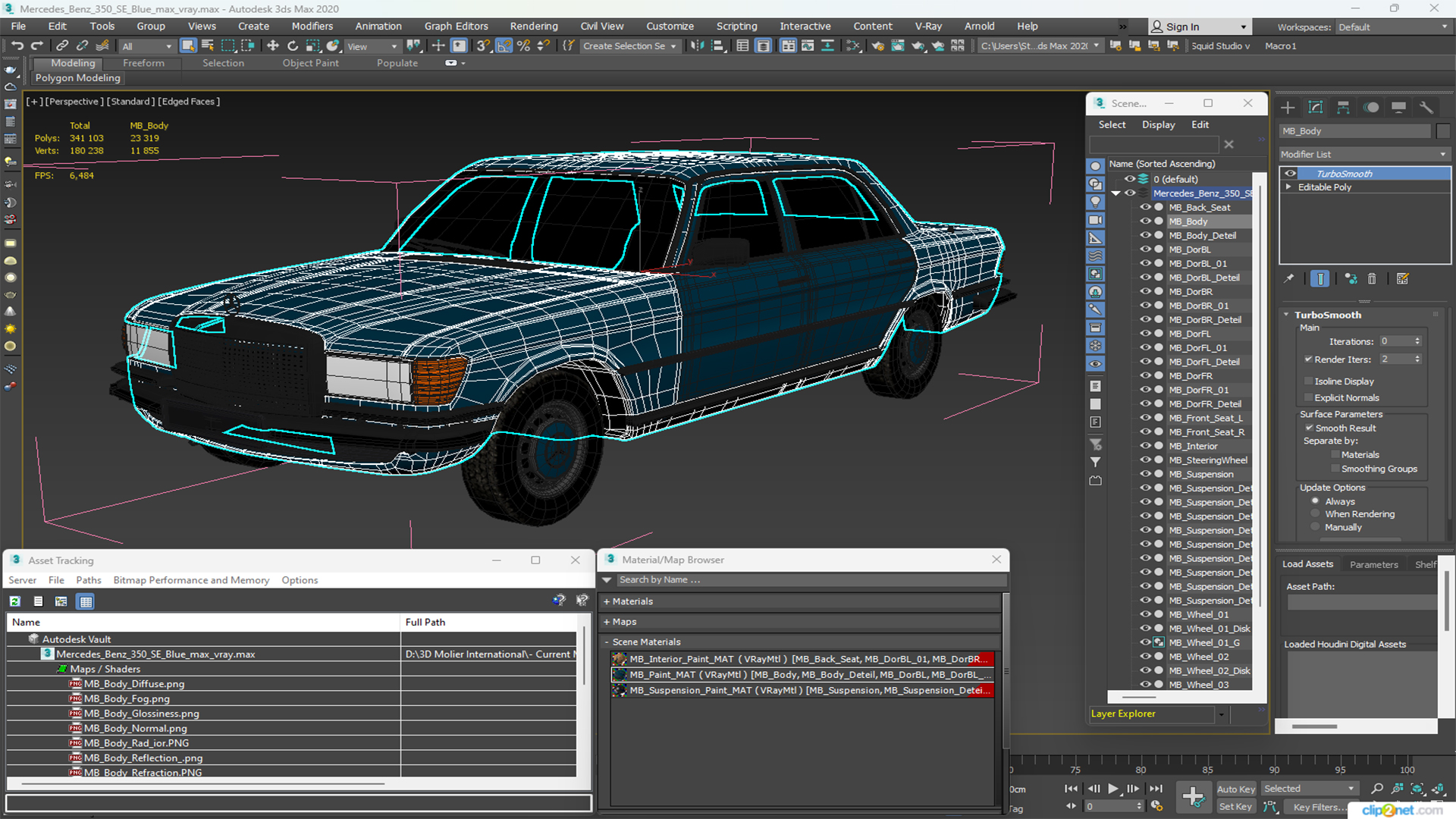Click the Show End Result toggle icon
Screen dimensions: 1456x819
[1319, 279]
